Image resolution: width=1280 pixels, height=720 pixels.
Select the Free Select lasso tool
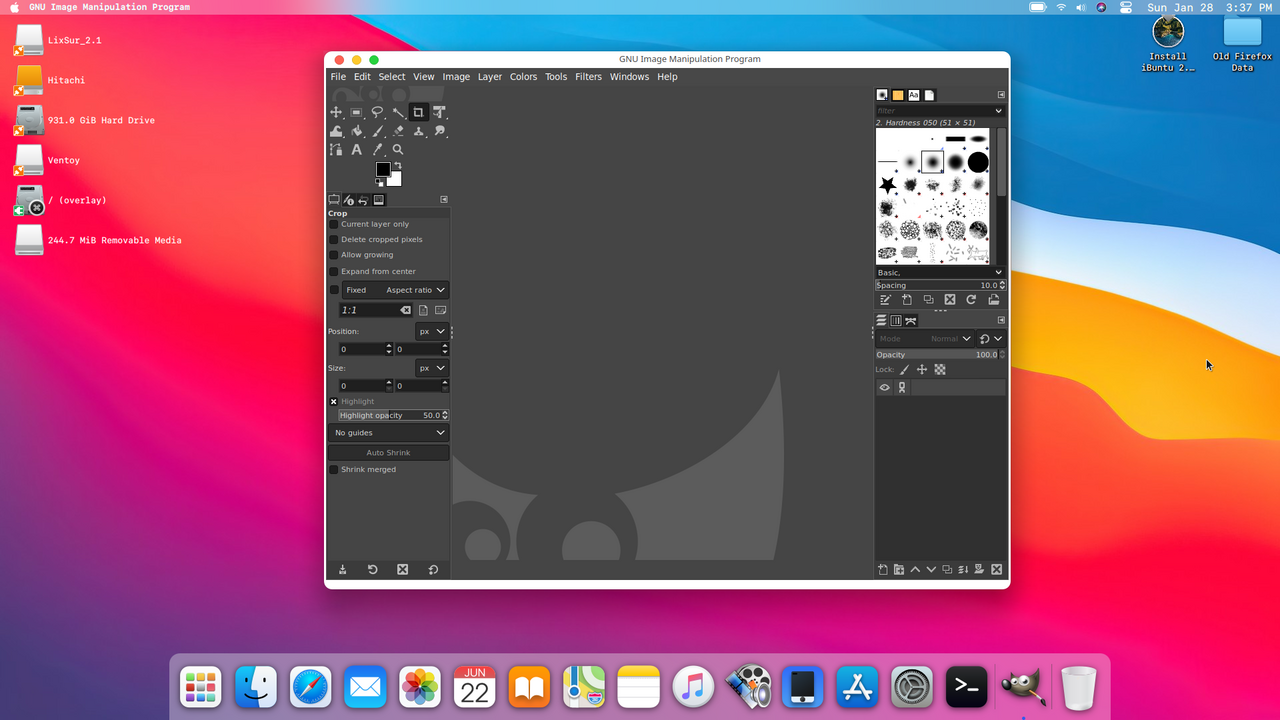click(x=377, y=112)
